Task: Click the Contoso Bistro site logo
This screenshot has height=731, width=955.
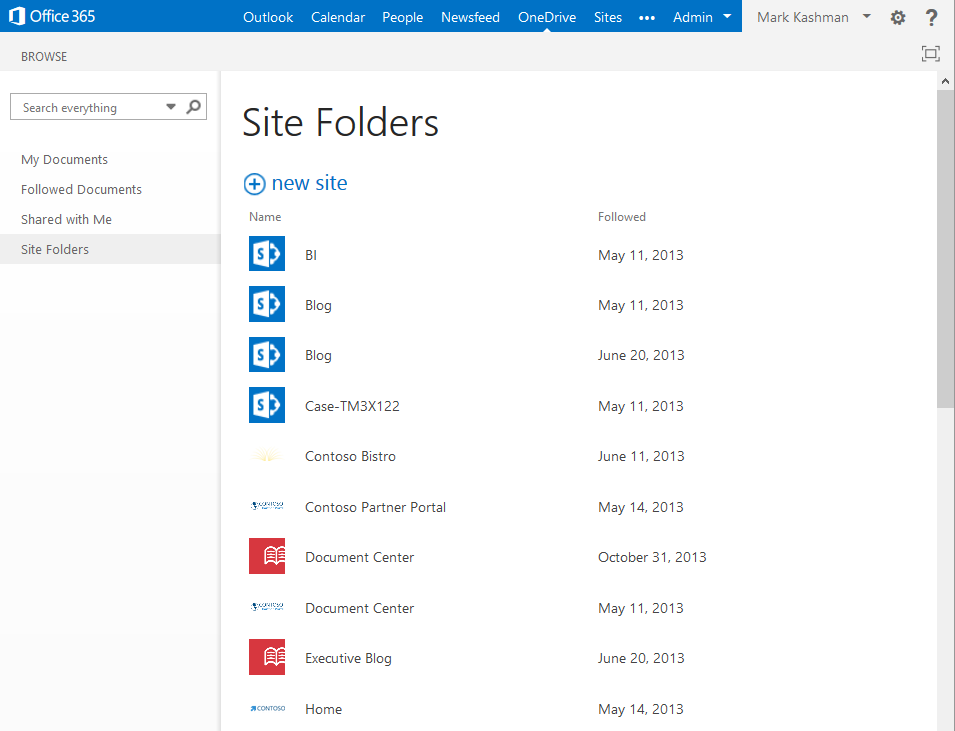Action: pyautogui.click(x=267, y=456)
